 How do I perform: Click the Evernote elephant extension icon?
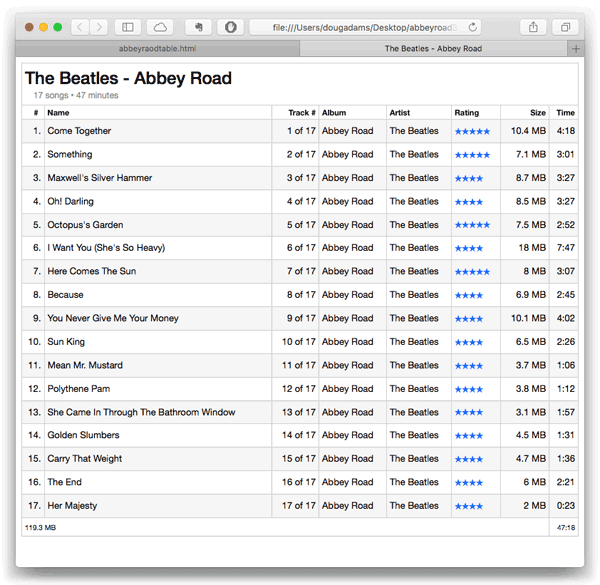[198, 27]
